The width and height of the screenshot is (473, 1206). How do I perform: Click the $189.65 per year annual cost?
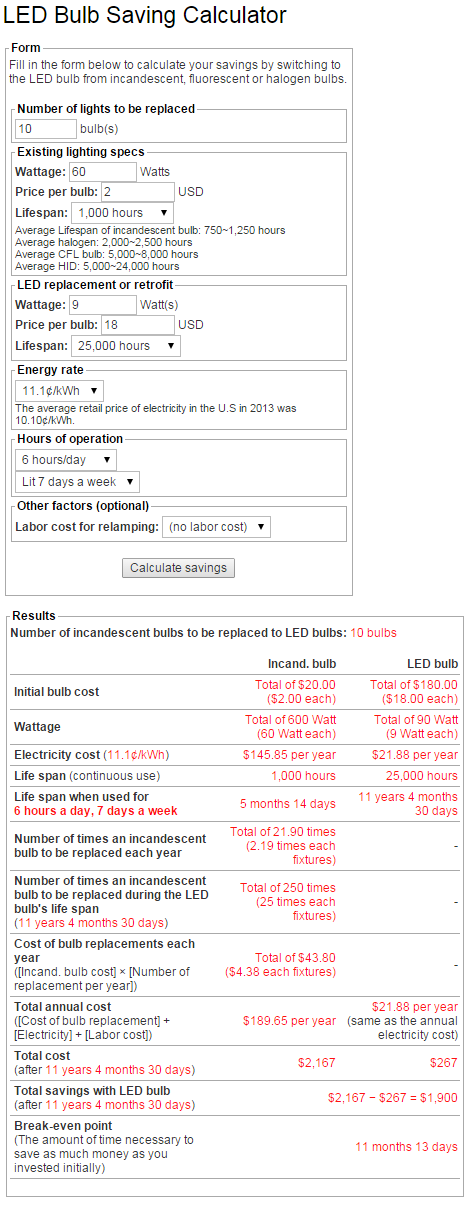pyautogui.click(x=290, y=1021)
